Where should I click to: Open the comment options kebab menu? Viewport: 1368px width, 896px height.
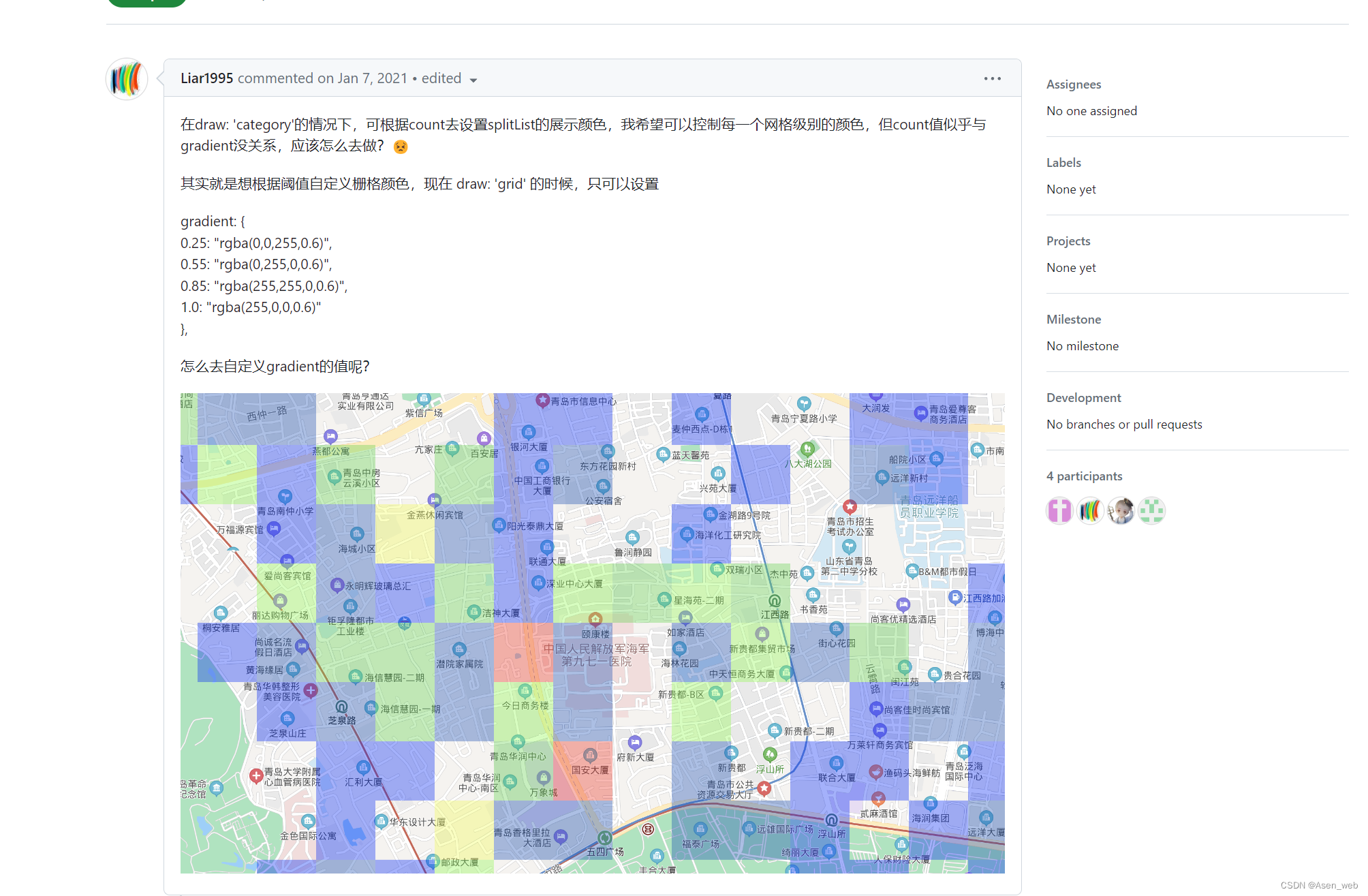click(993, 78)
